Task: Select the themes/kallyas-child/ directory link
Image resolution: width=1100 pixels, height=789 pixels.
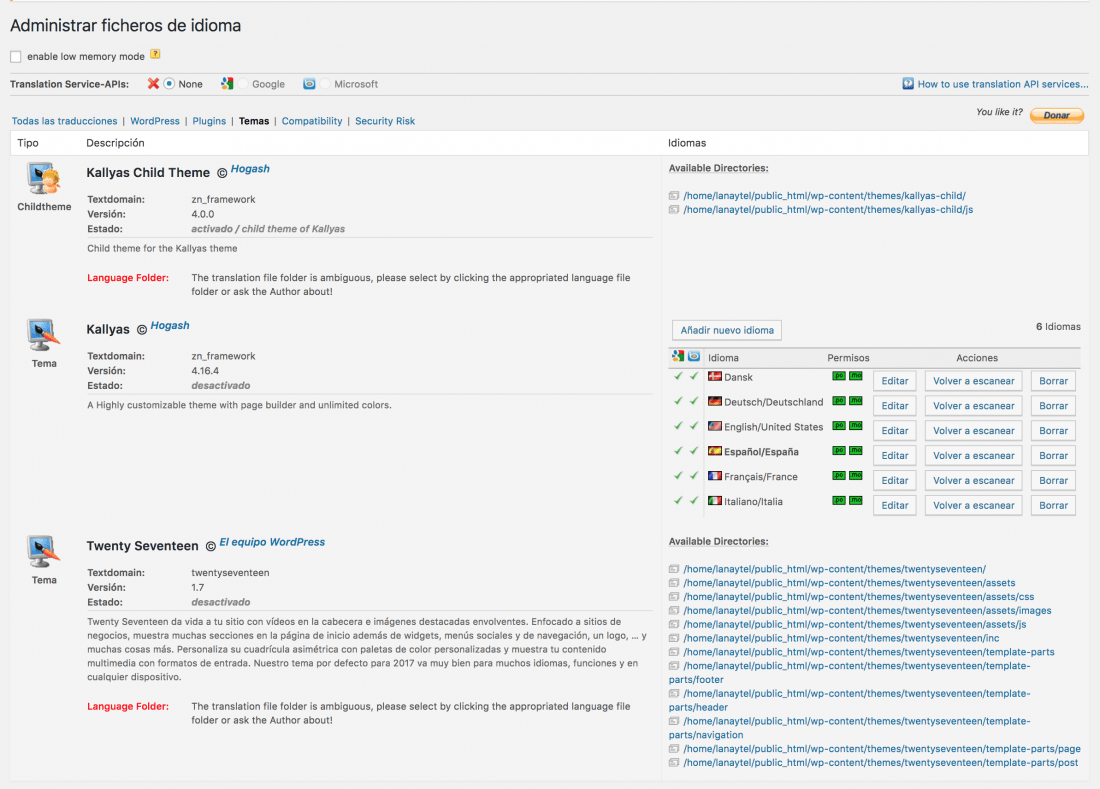Action: click(x=824, y=196)
